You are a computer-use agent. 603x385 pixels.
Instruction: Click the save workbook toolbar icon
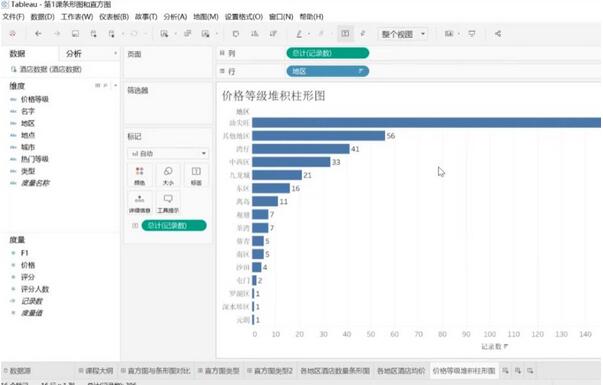[75, 34]
